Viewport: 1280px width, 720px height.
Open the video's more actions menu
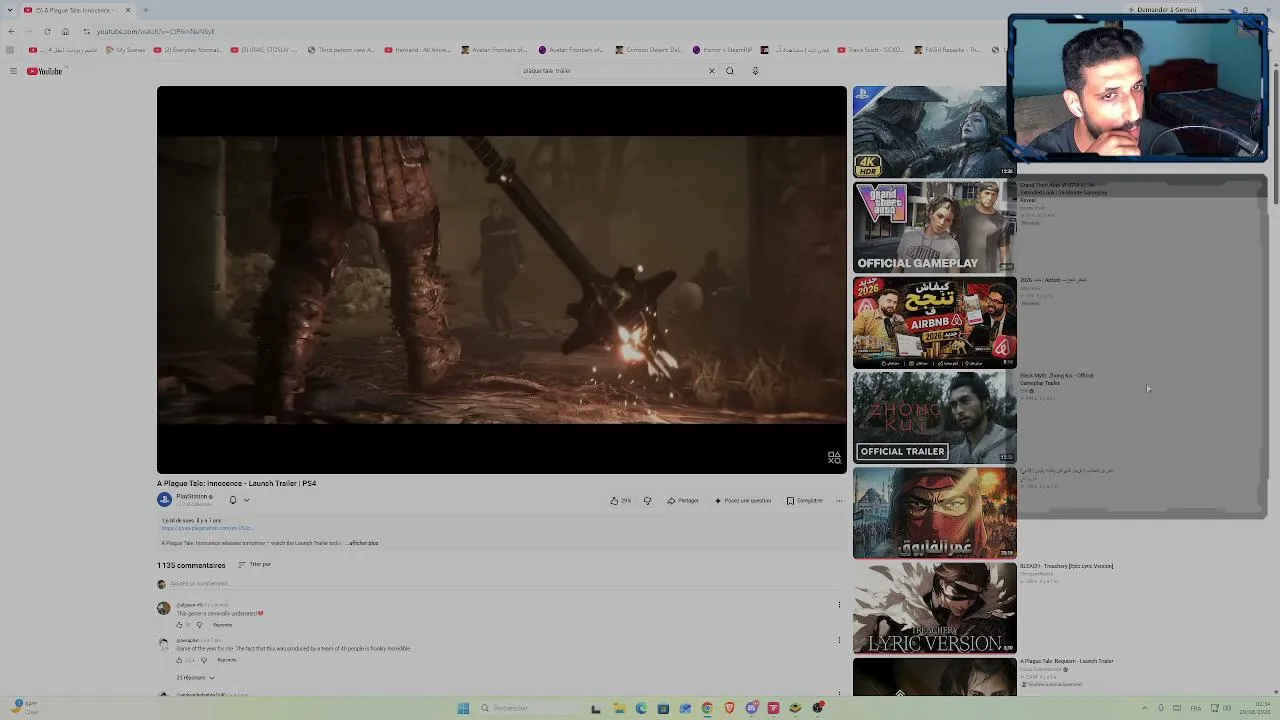coord(839,500)
